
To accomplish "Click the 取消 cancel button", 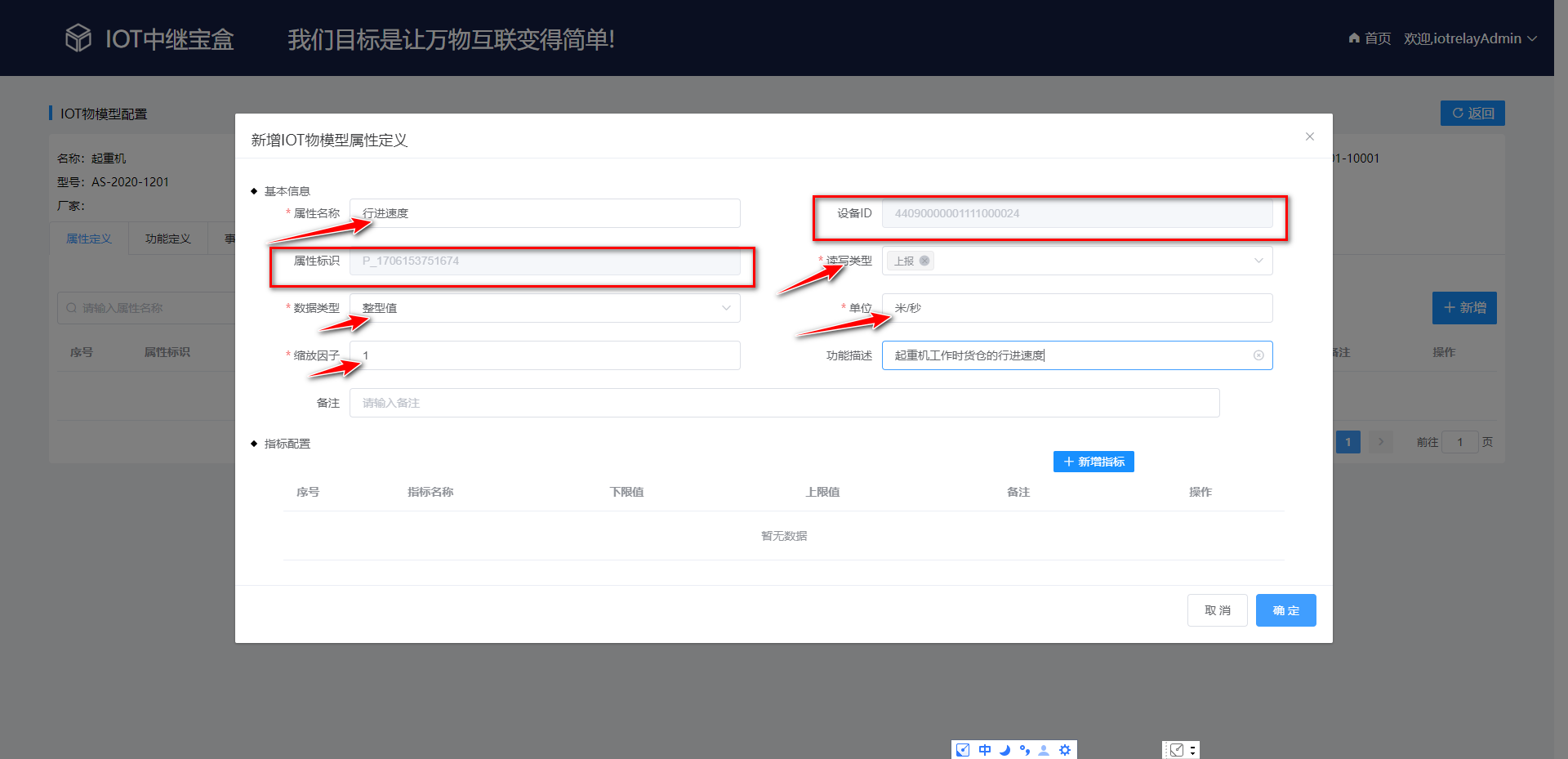I will [x=1217, y=609].
